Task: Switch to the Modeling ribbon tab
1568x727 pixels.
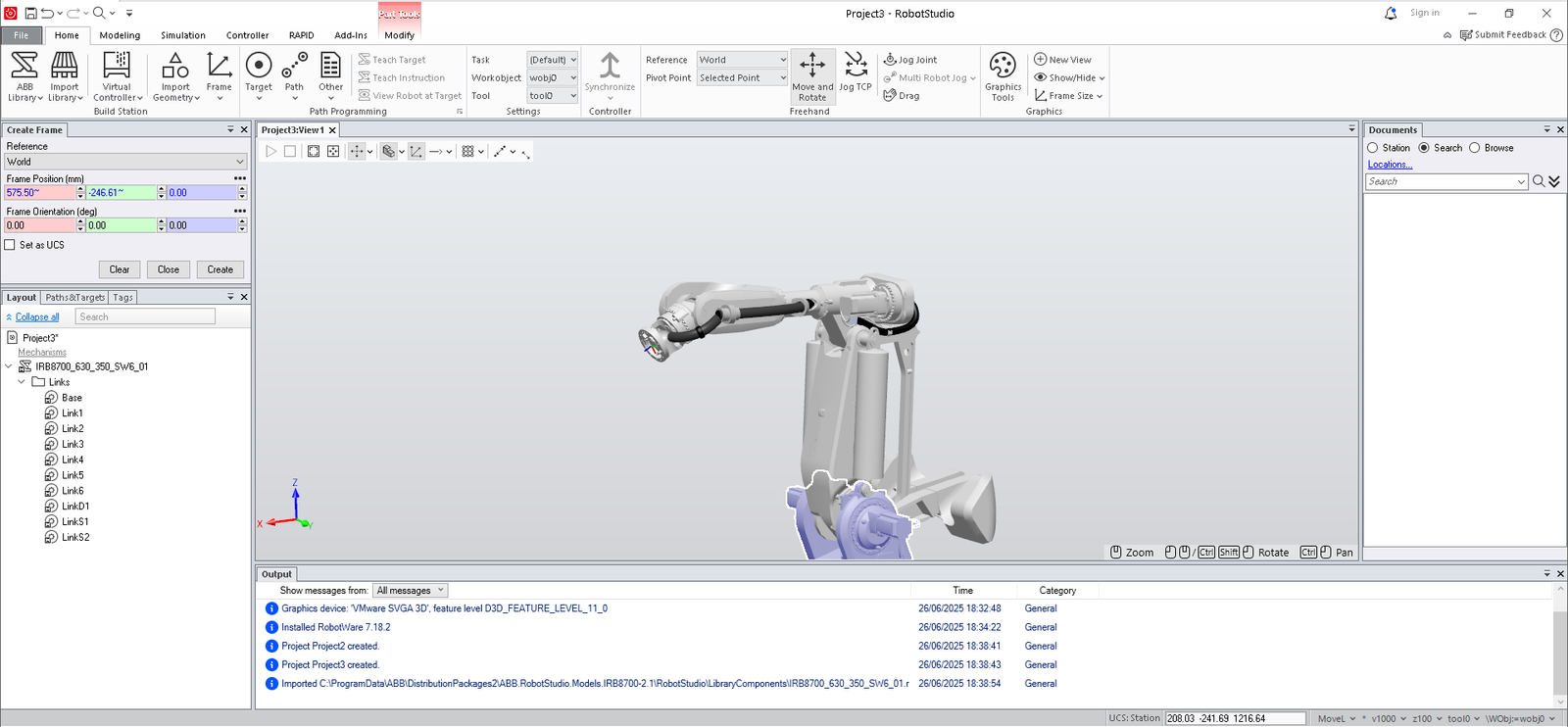Action: 120,35
